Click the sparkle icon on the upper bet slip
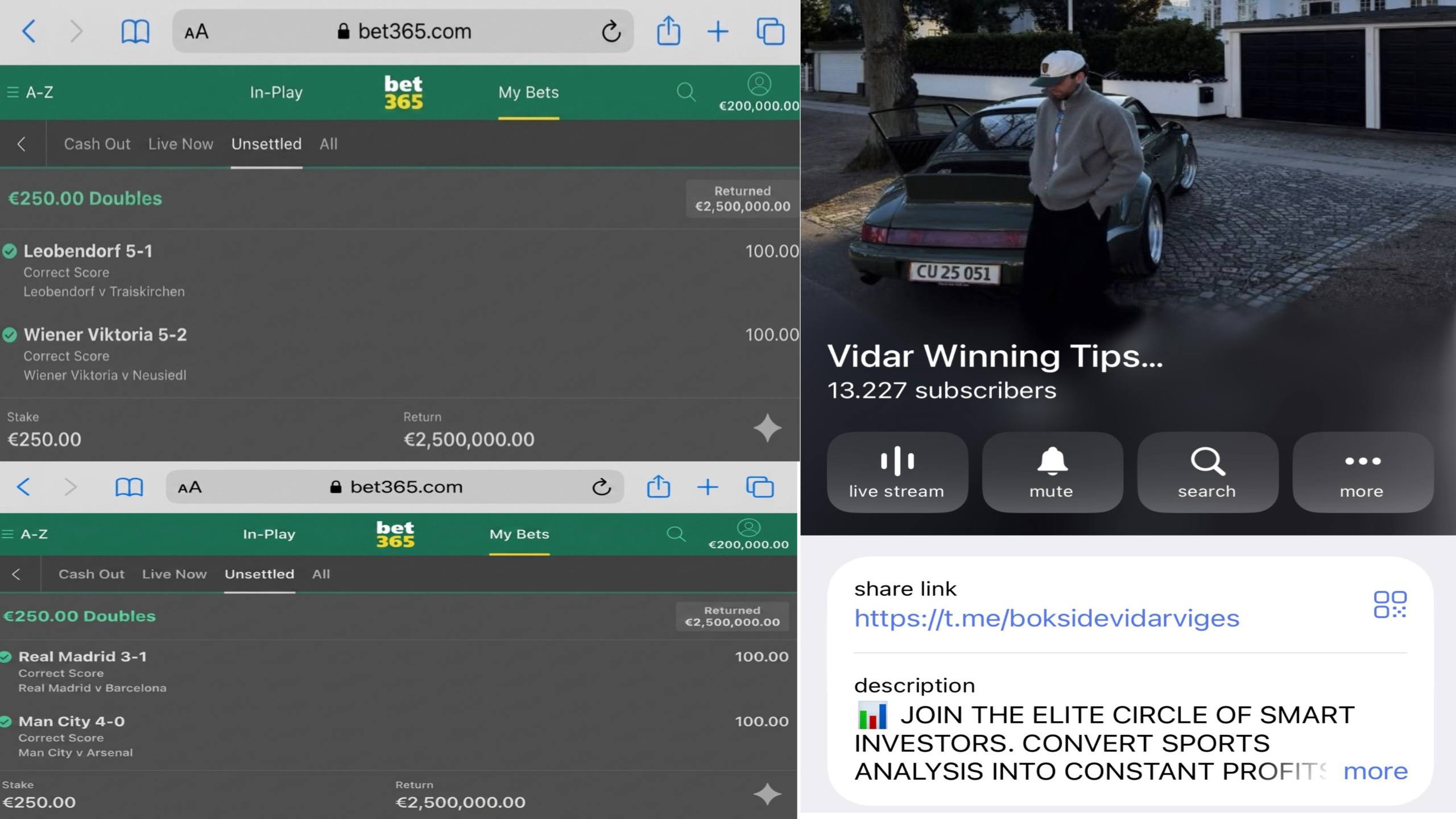 pyautogui.click(x=767, y=428)
